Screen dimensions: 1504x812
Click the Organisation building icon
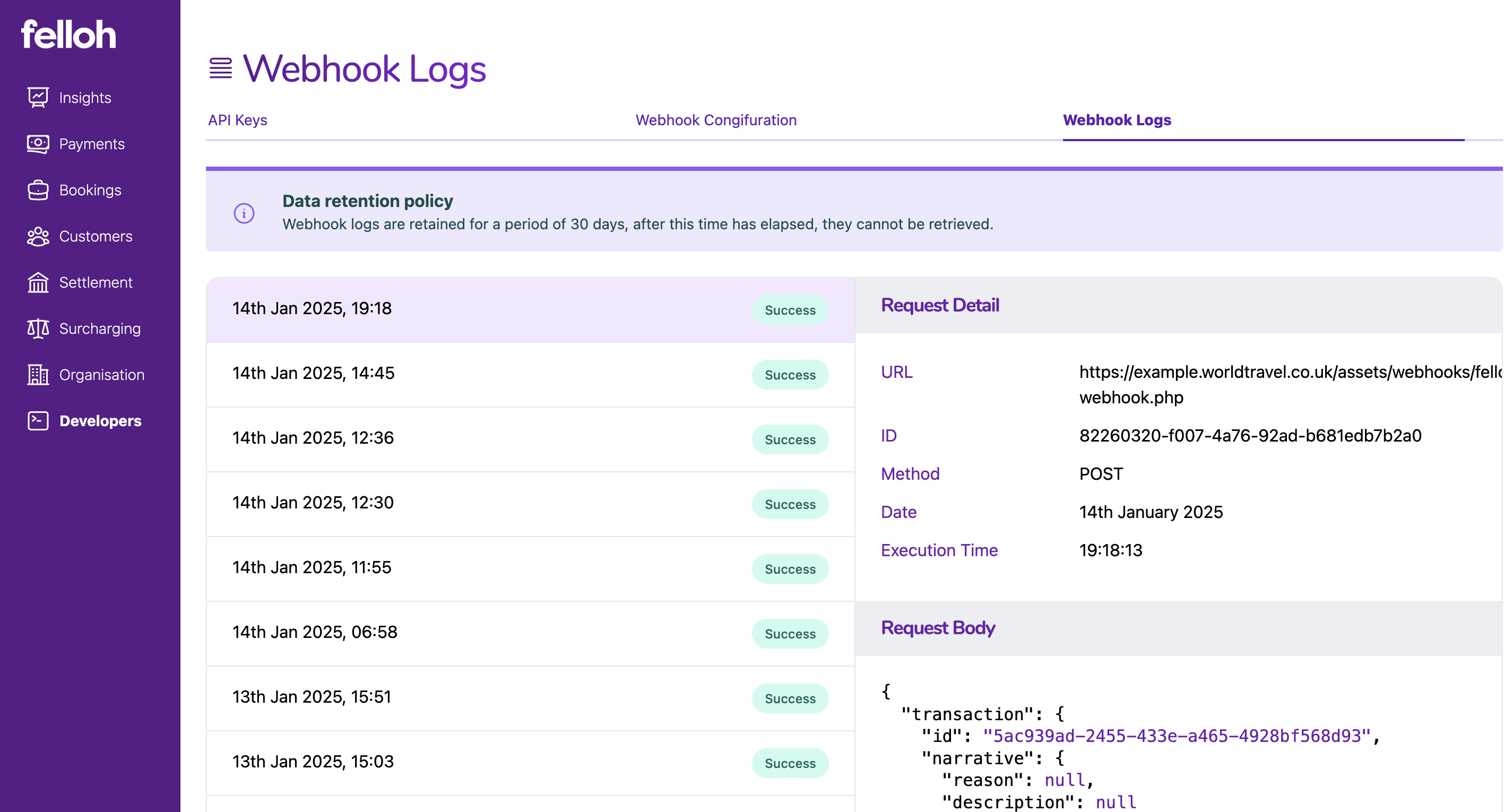tap(38, 374)
